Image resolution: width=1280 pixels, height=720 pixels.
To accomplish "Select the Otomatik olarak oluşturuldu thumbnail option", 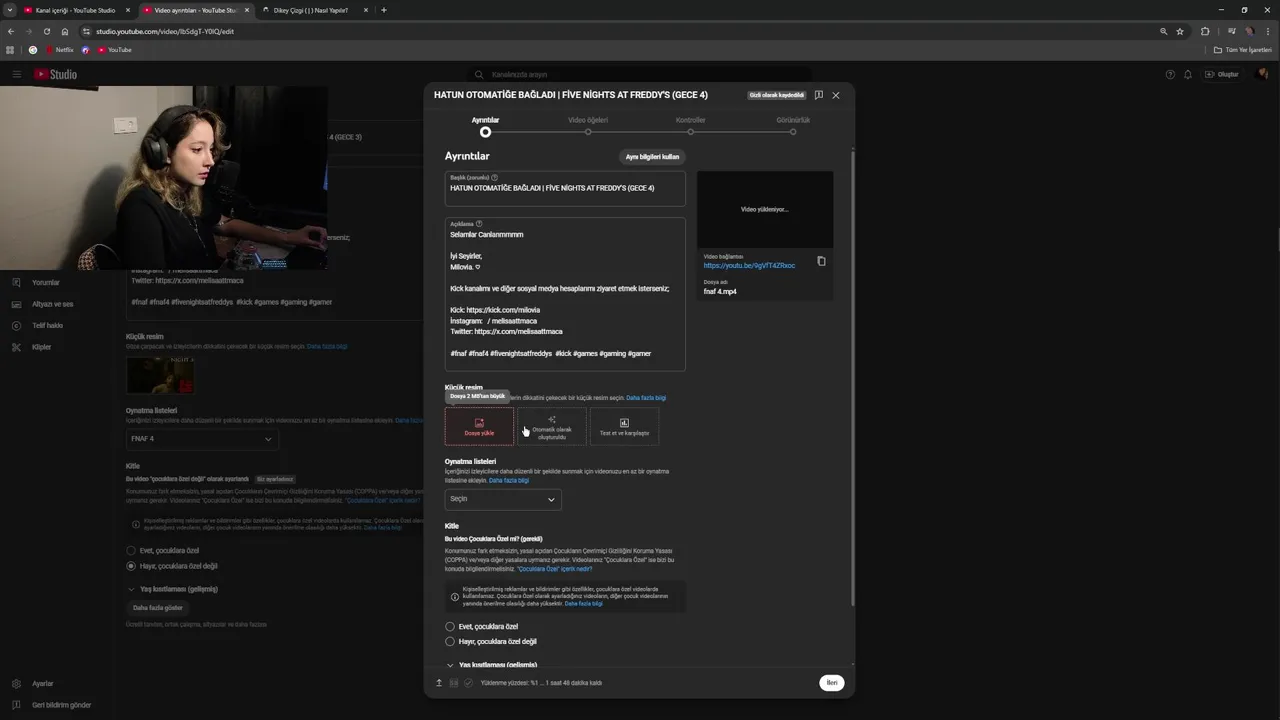I will [x=552, y=426].
